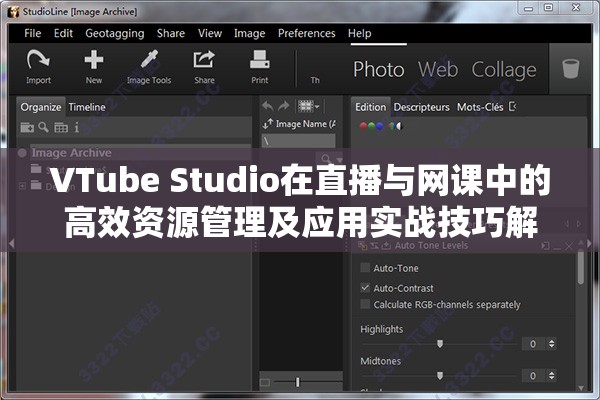
Task: Click the Print toolbar icon
Action: [259, 60]
